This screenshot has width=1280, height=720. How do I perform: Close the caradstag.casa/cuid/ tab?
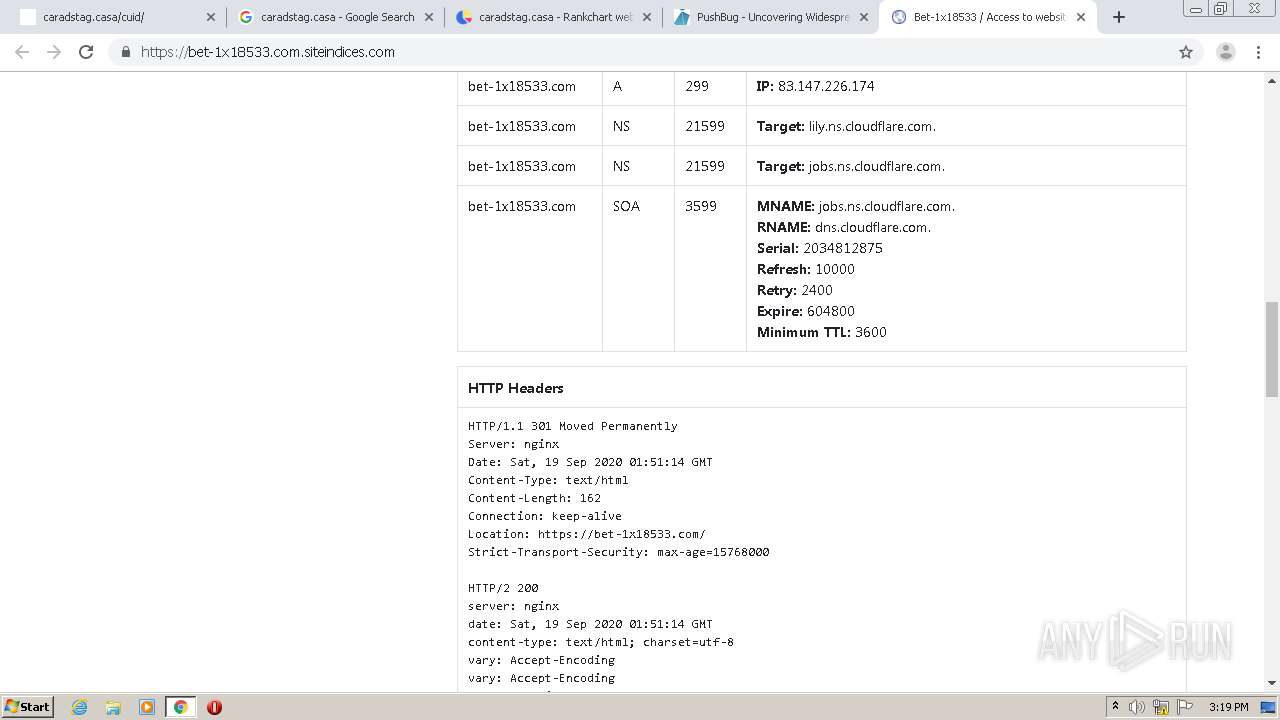tap(210, 17)
